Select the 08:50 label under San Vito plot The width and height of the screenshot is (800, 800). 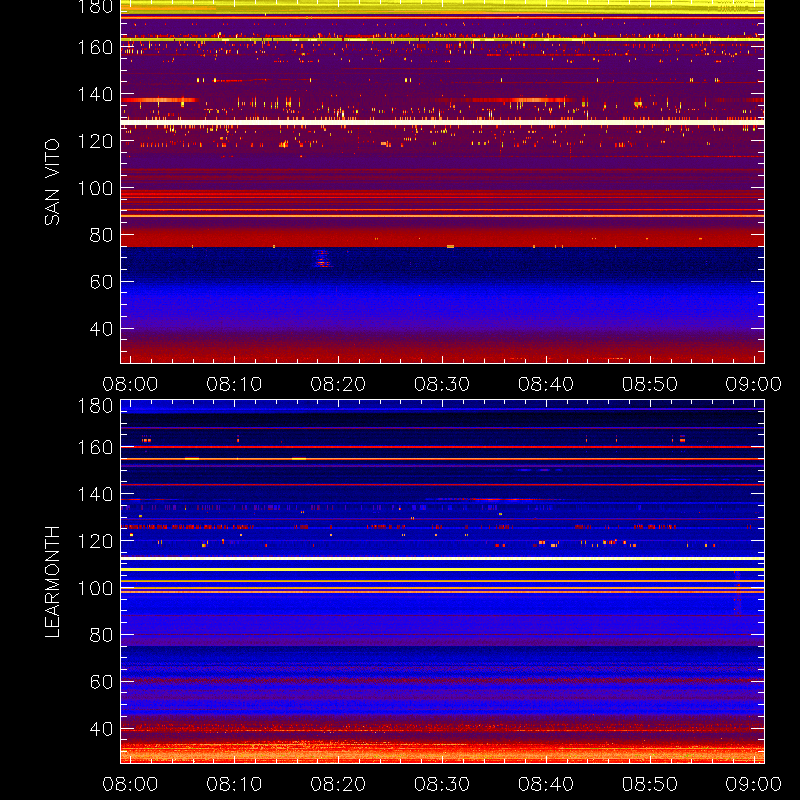(650, 384)
